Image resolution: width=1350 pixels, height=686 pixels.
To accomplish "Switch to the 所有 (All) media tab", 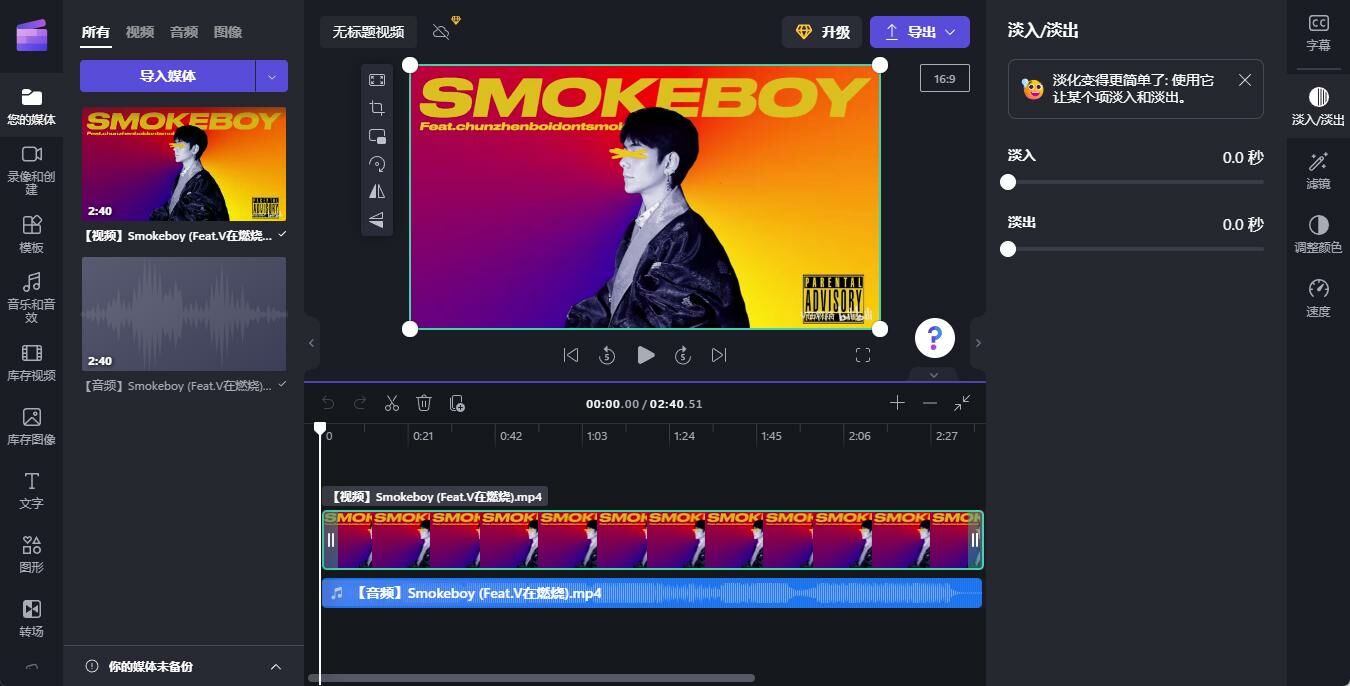I will pyautogui.click(x=96, y=32).
